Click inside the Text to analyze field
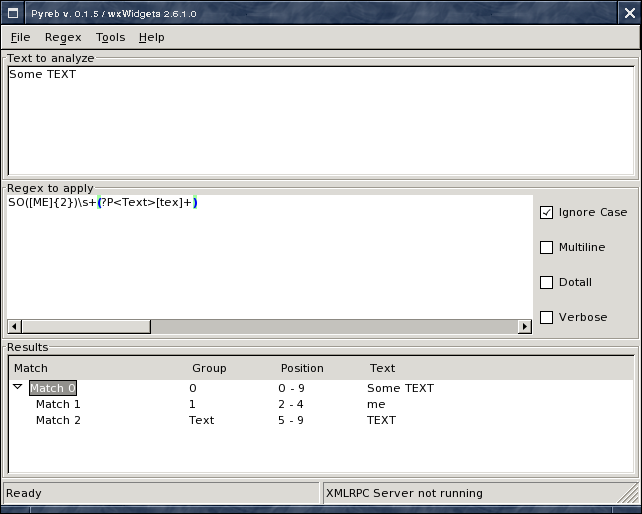 pyautogui.click(x=320, y=120)
